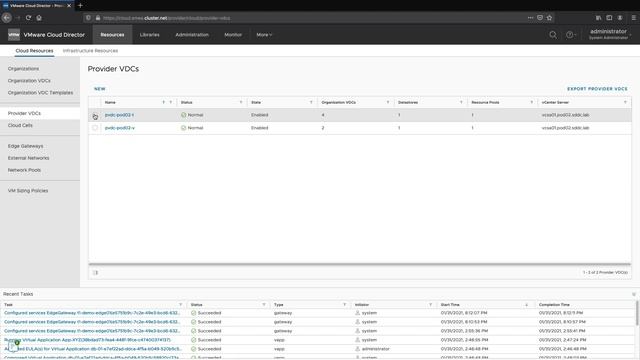This screenshot has height=360, width=640.
Task: Filter the Organization VDCs column
Action: 388,102
